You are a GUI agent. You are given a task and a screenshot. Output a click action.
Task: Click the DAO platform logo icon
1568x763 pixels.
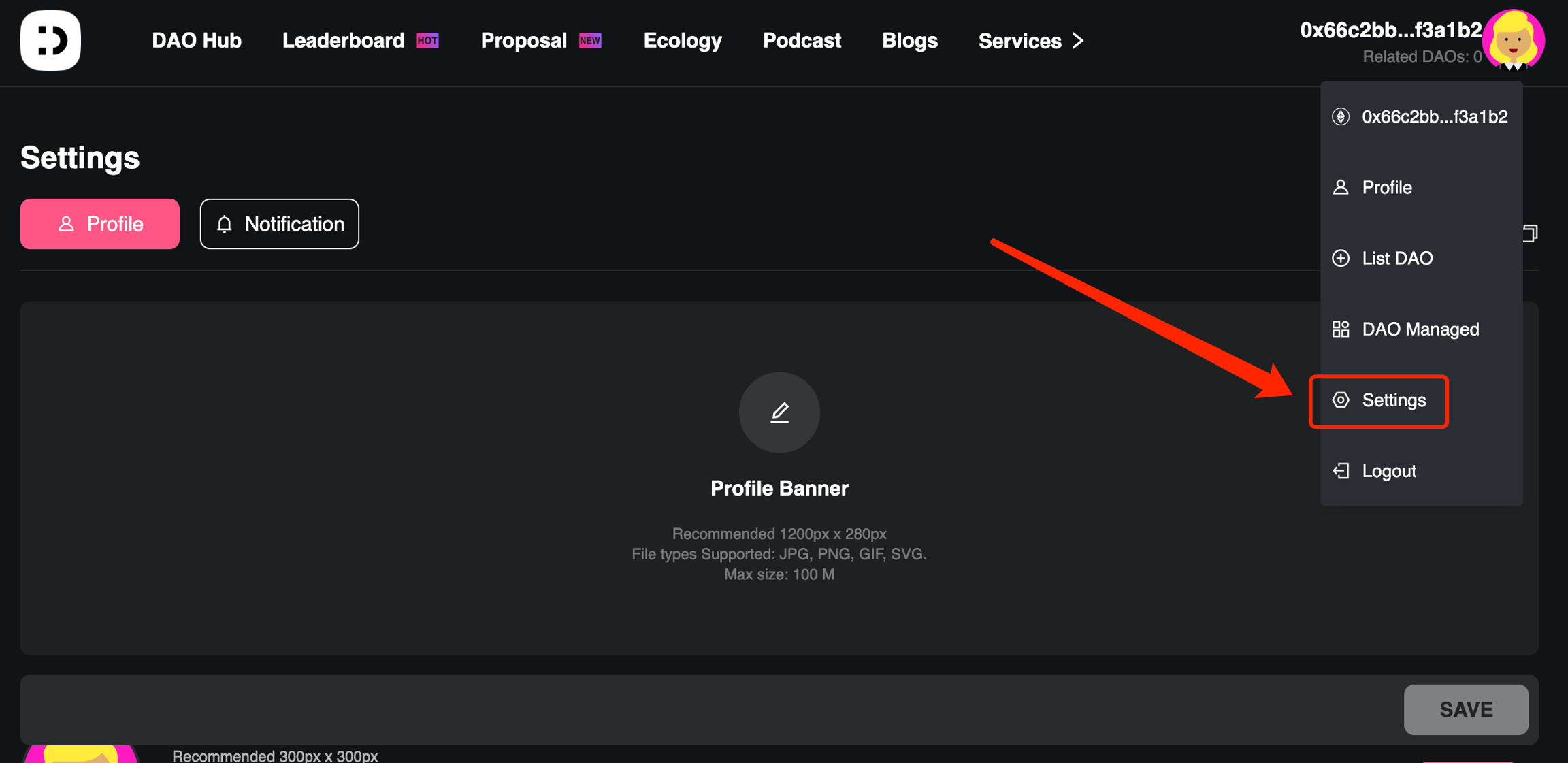[50, 40]
